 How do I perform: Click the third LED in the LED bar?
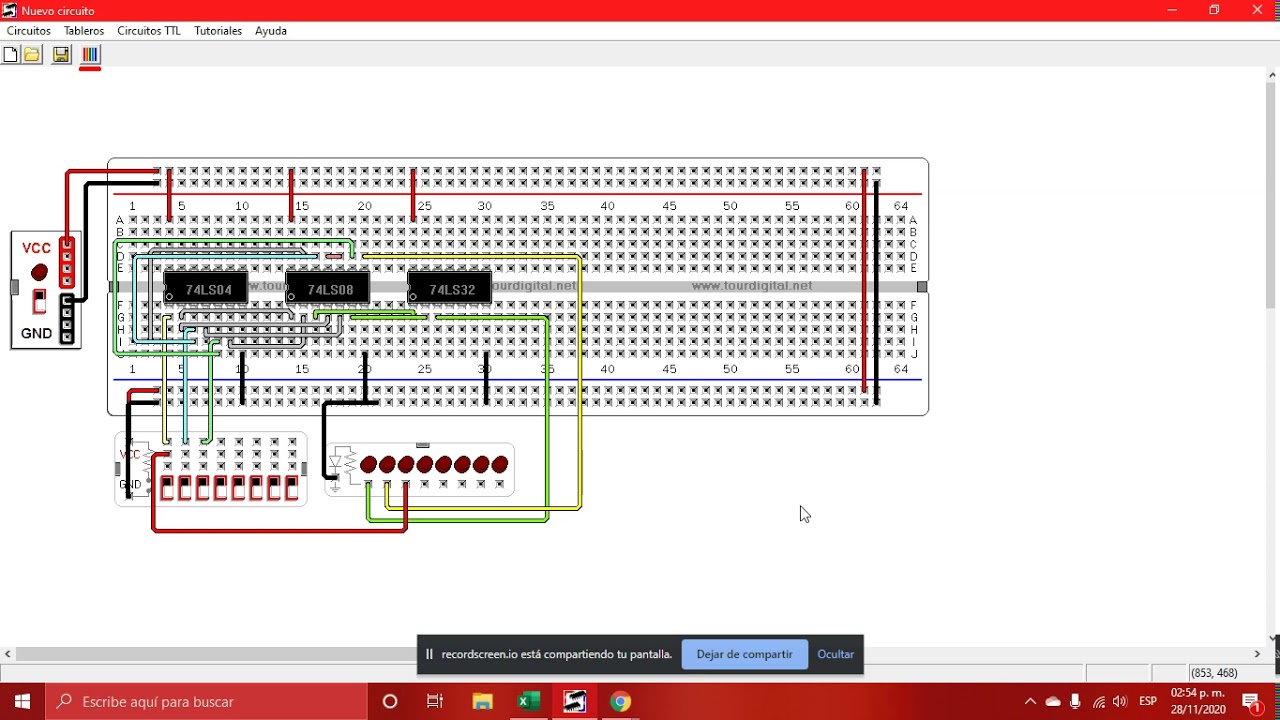click(406, 465)
